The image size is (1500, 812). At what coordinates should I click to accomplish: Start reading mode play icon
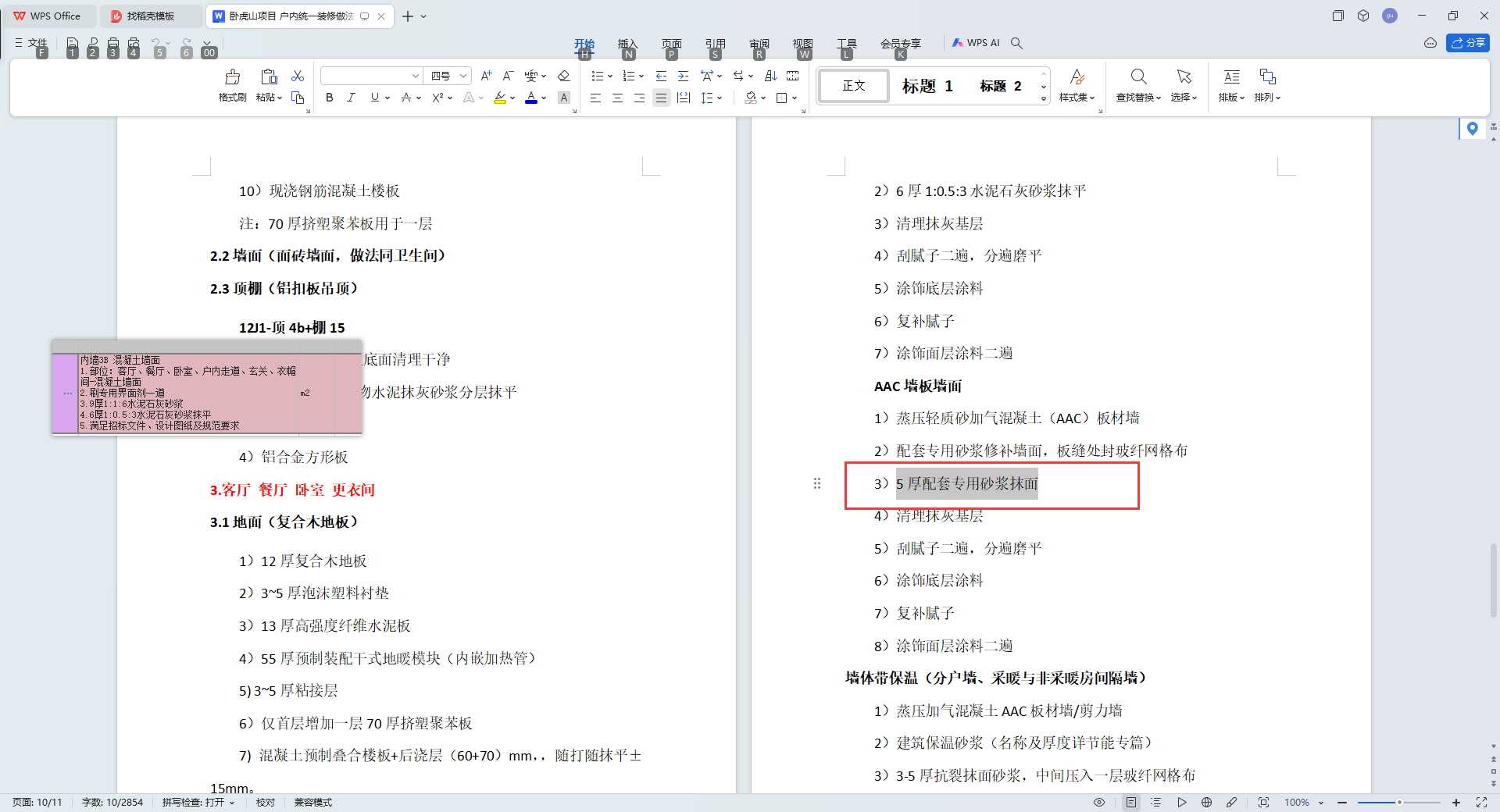tap(1181, 802)
